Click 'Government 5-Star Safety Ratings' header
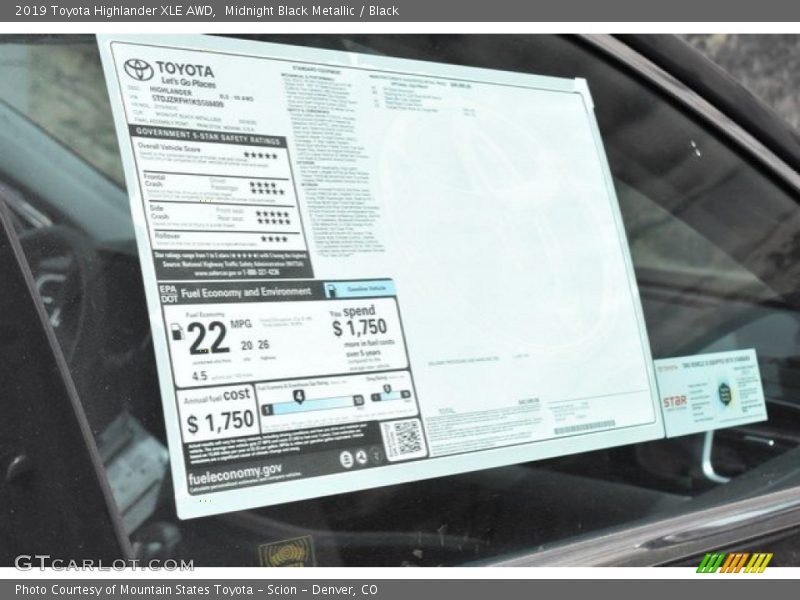Screen dimensions: 800x600 click(x=208, y=136)
